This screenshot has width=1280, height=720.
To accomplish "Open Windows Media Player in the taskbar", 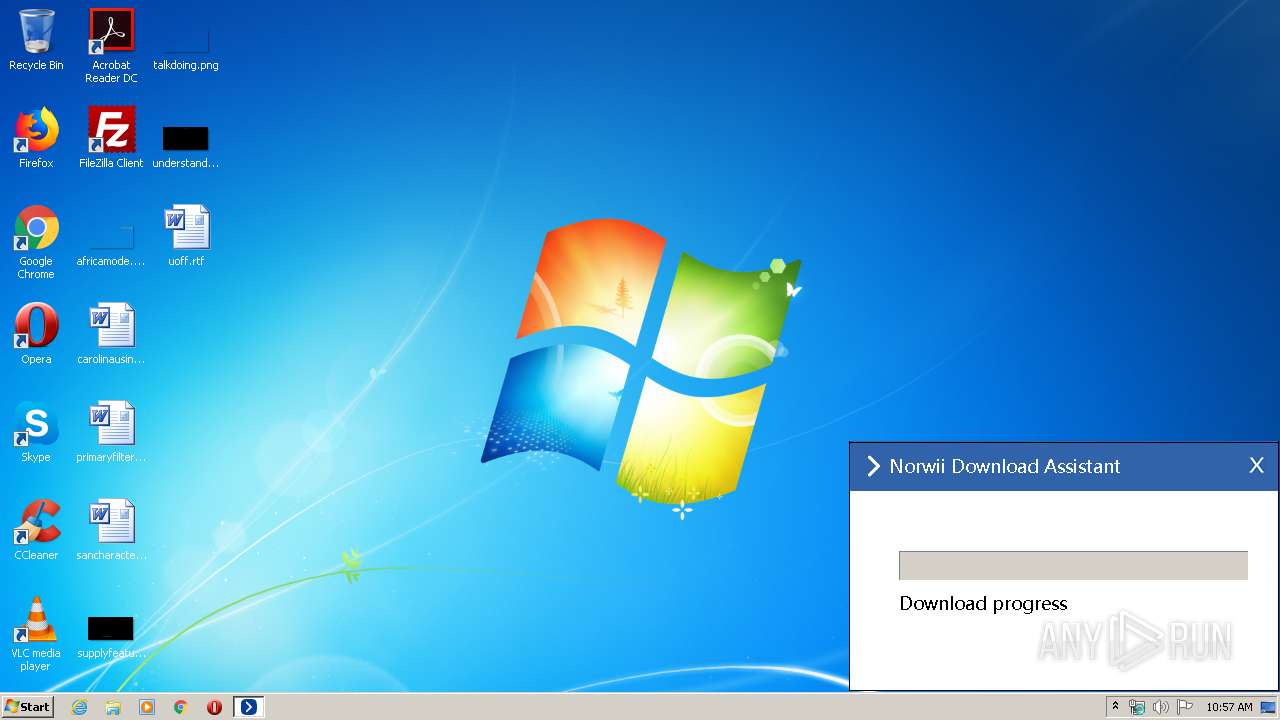I will click(147, 707).
